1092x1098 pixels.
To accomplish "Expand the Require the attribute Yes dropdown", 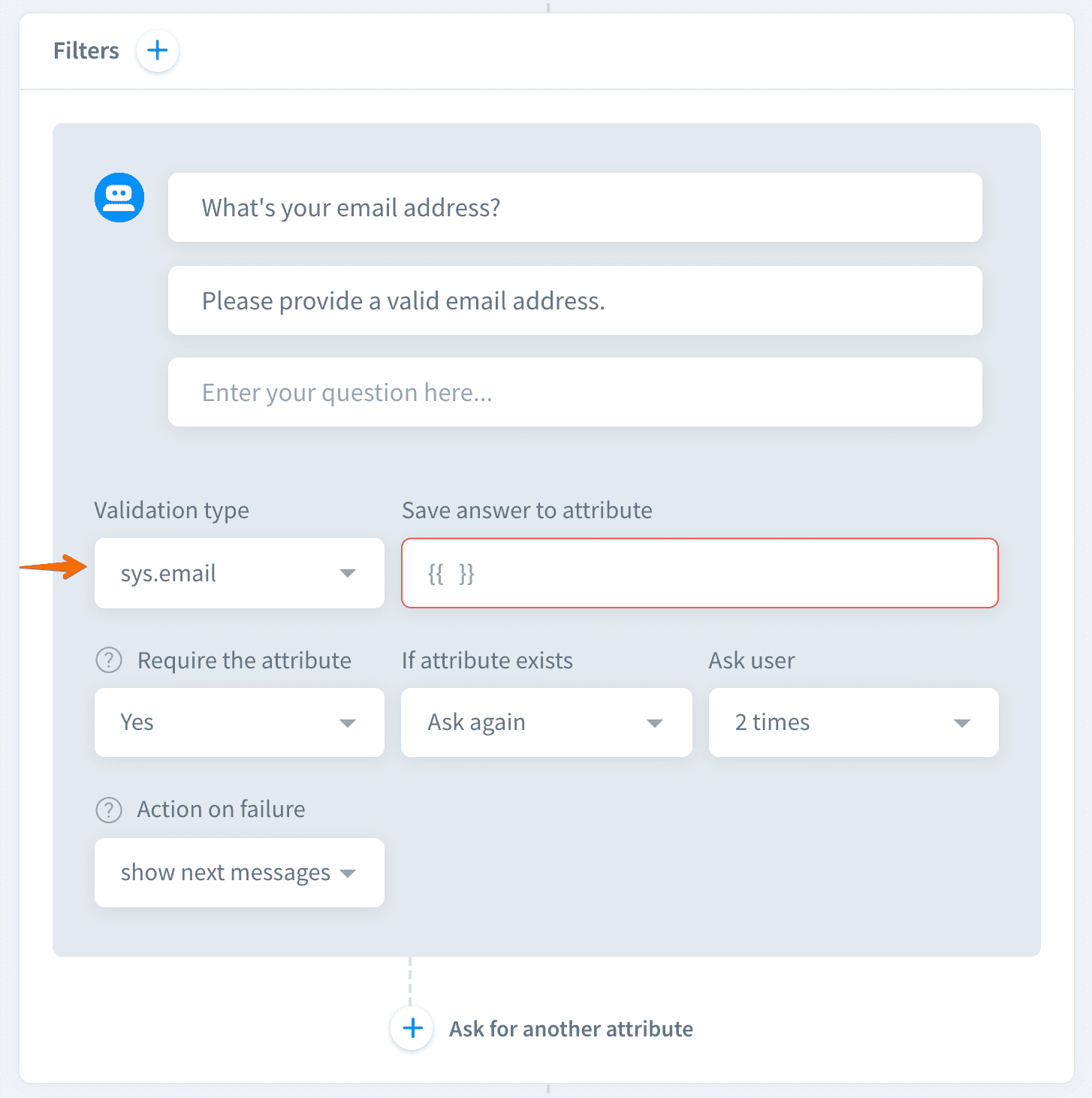I will coord(239,722).
